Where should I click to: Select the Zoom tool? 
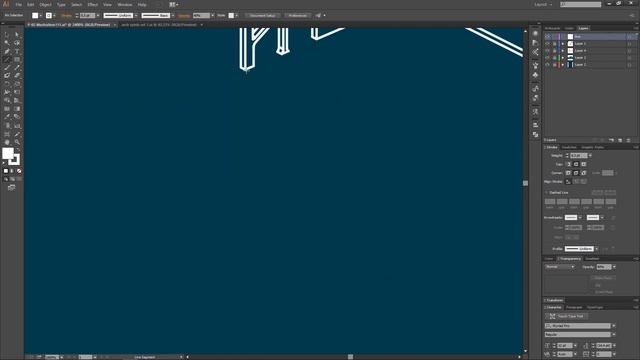click(17, 142)
